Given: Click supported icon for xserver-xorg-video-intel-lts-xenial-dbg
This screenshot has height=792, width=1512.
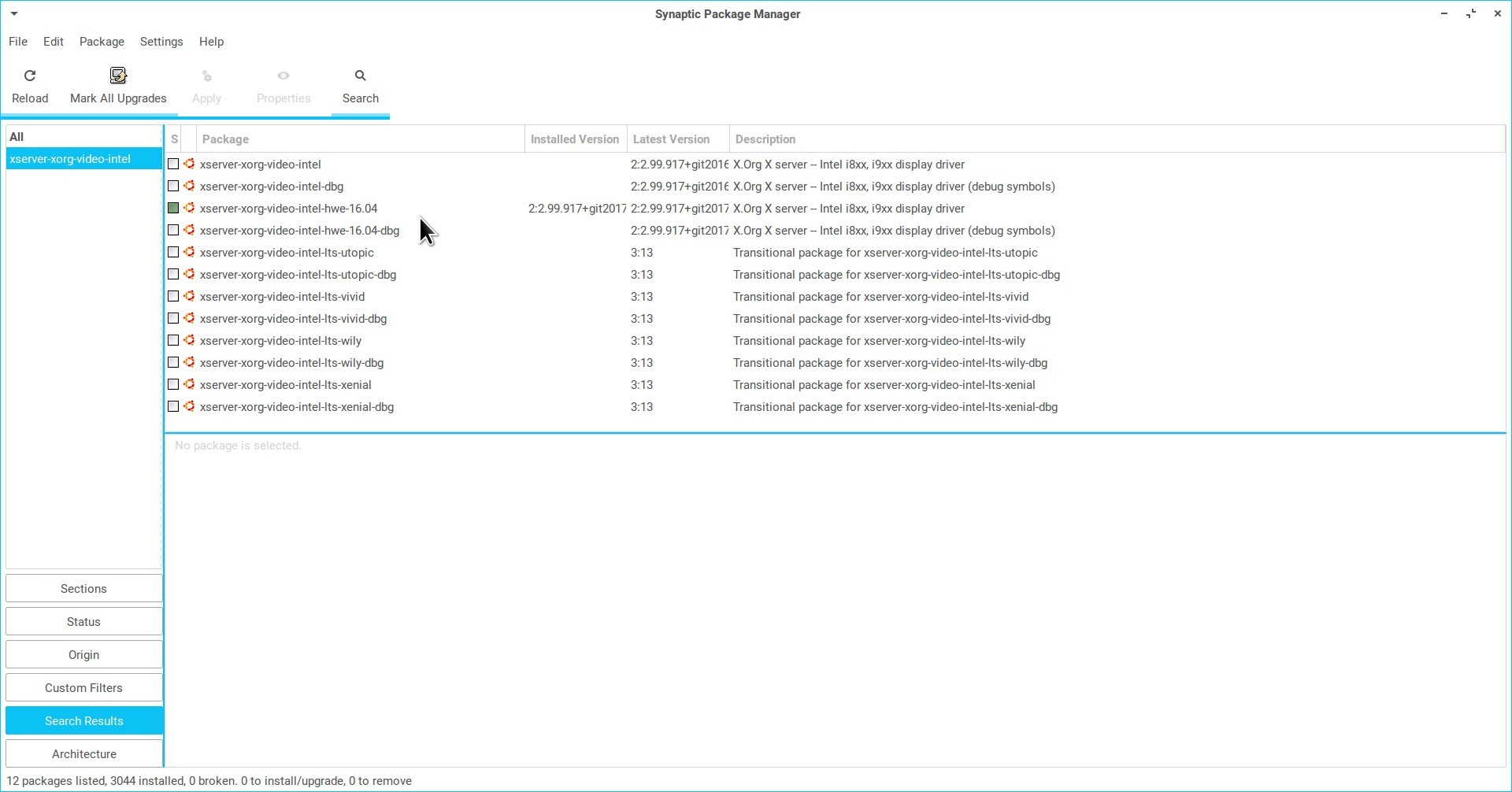Looking at the screenshot, I should (189, 407).
